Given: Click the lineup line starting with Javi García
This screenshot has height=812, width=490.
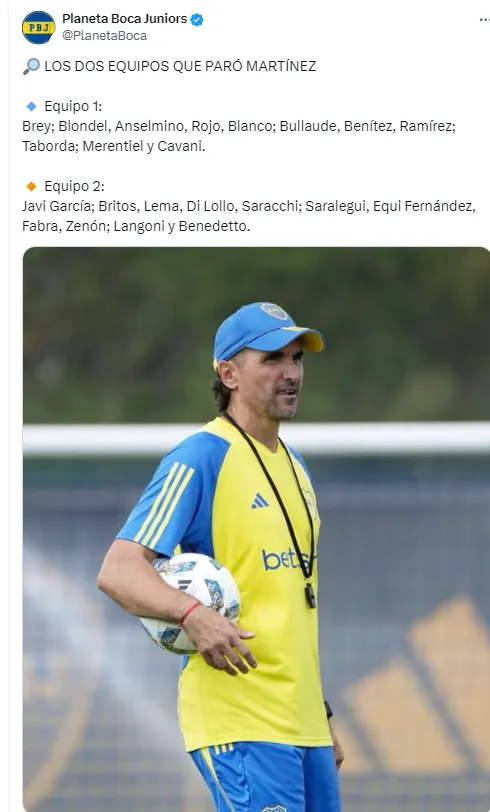Looking at the screenshot, I should click(249, 216).
